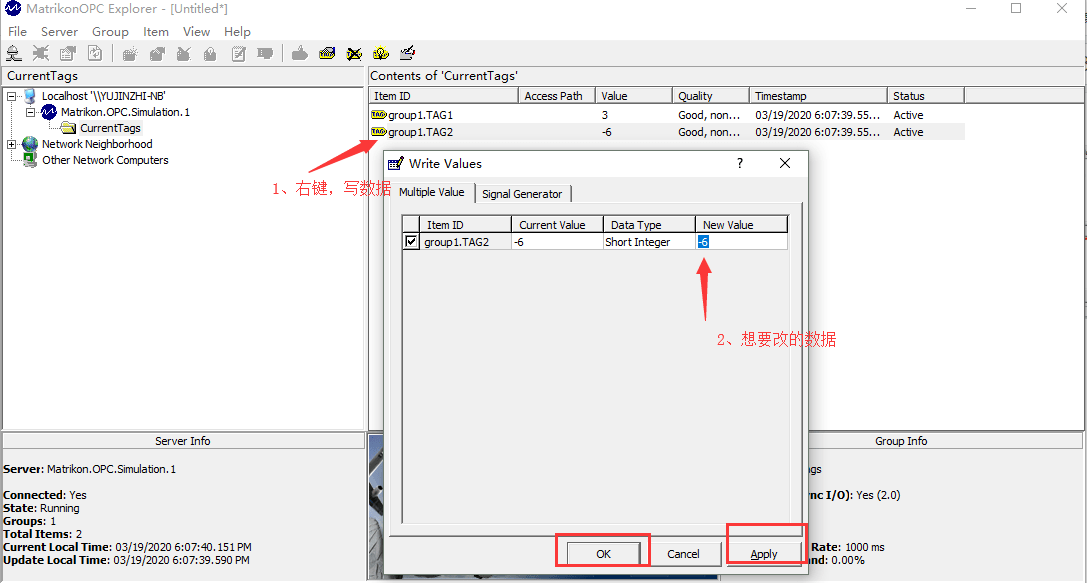Close the Write Values dialog
The width and height of the screenshot is (1087, 583).
point(785,164)
